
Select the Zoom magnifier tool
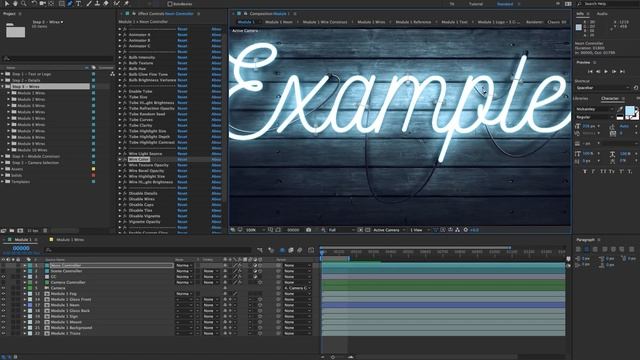coord(24,4)
